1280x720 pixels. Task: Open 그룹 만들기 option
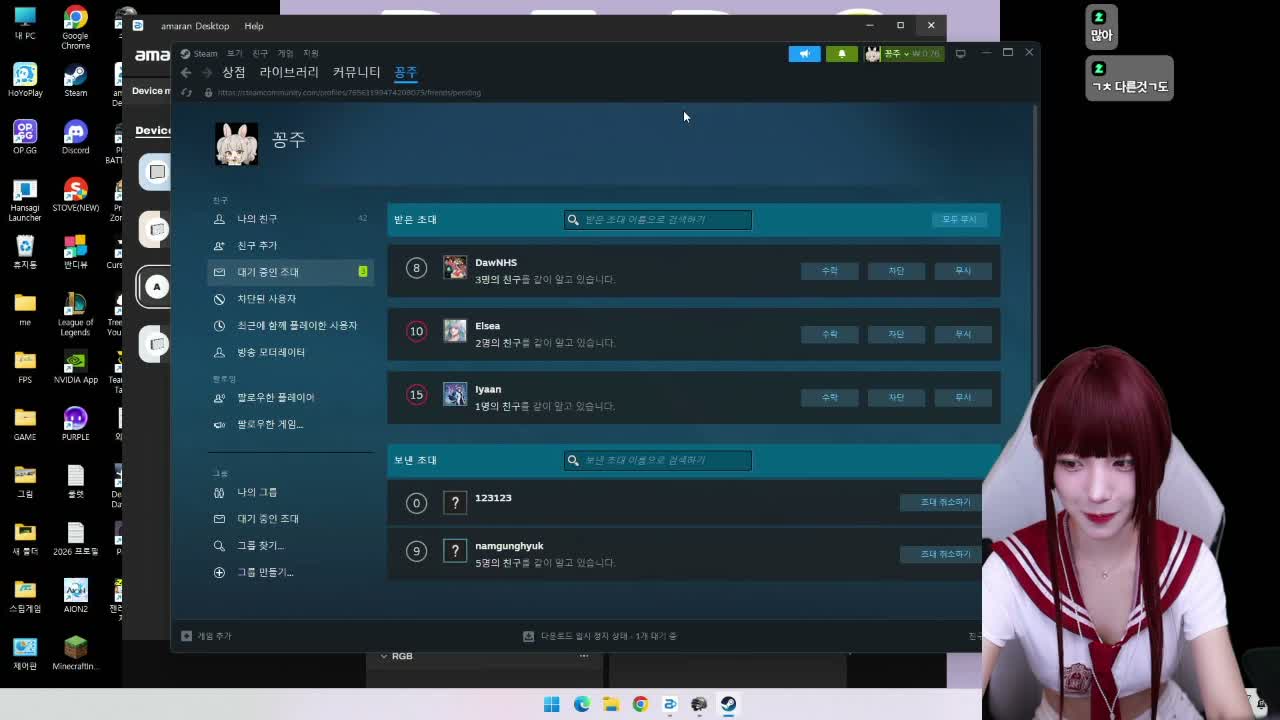(x=290, y=572)
